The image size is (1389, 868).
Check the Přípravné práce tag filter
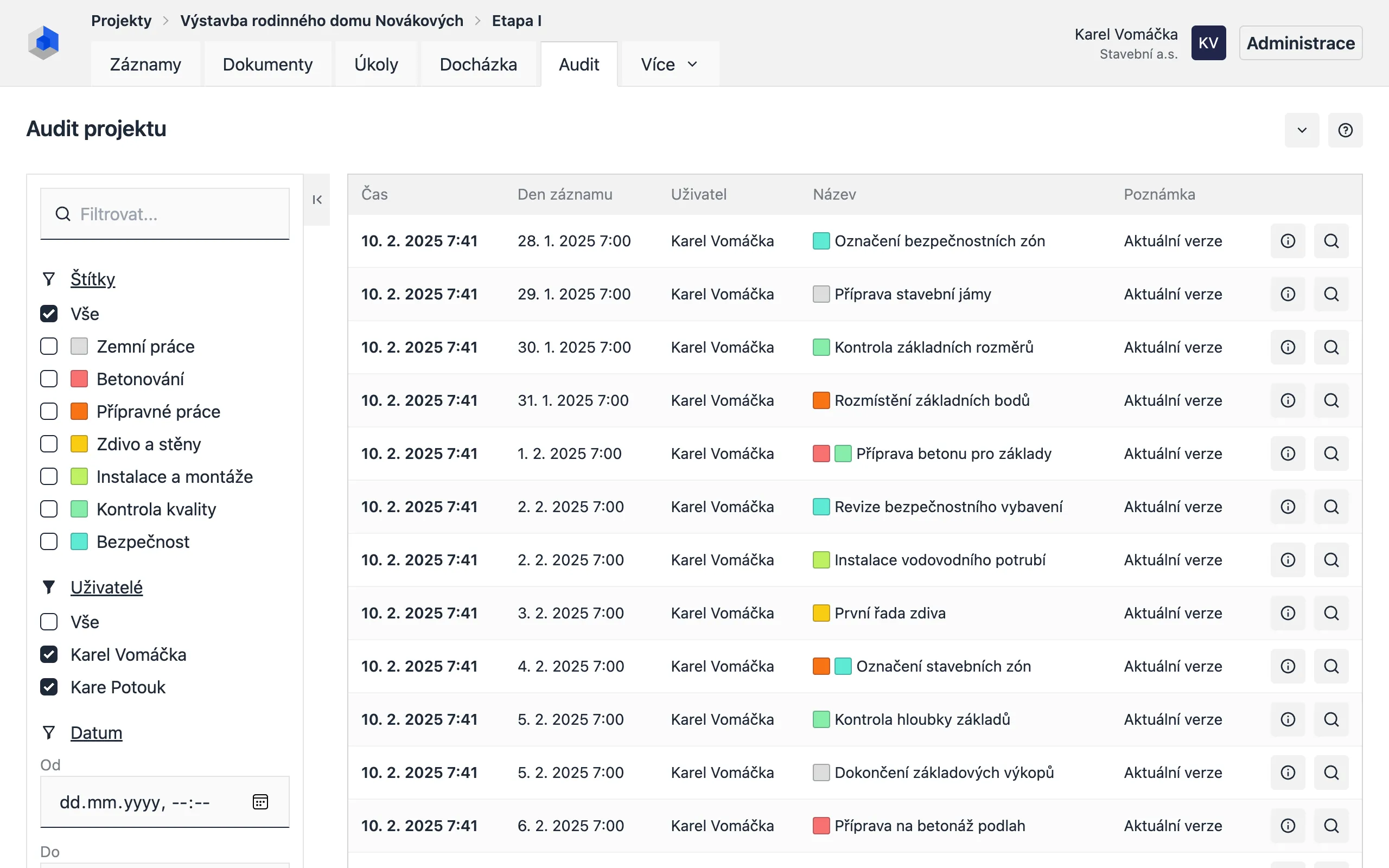pyautogui.click(x=49, y=411)
